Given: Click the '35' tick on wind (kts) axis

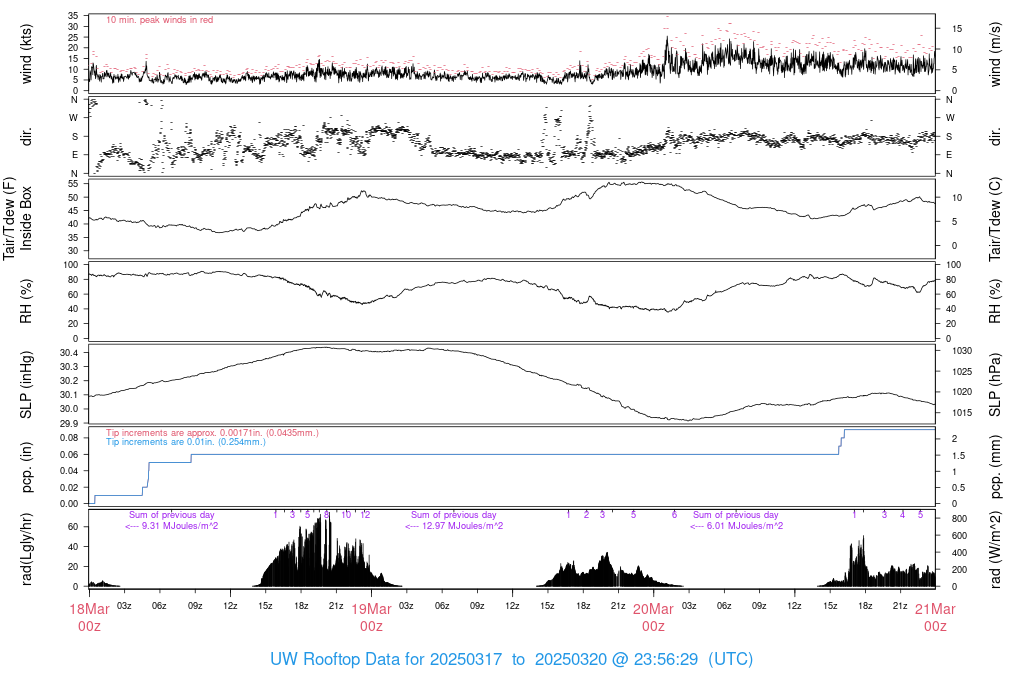Looking at the screenshot, I should (73, 16).
